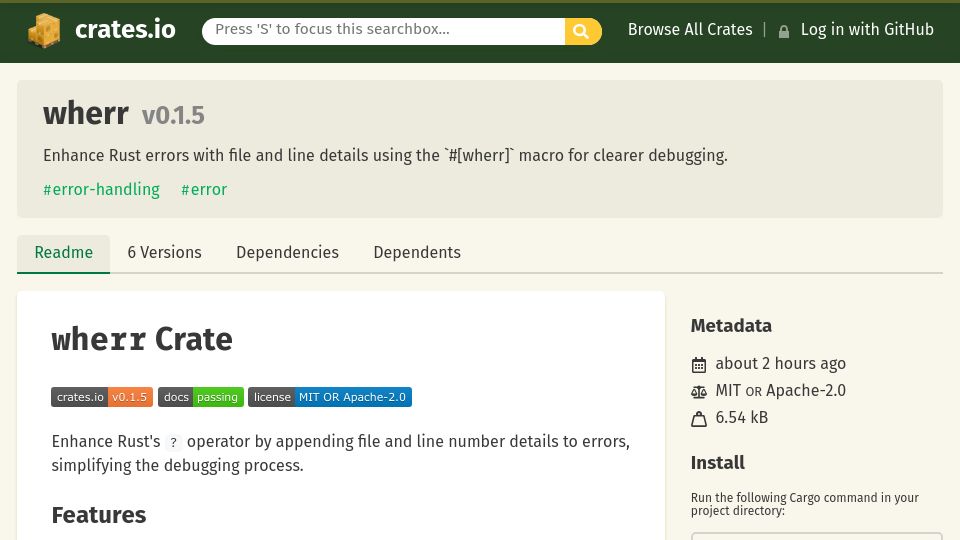Viewport: 960px width, 540px height.
Task: Open the Dependencies tab
Action: [x=287, y=253]
